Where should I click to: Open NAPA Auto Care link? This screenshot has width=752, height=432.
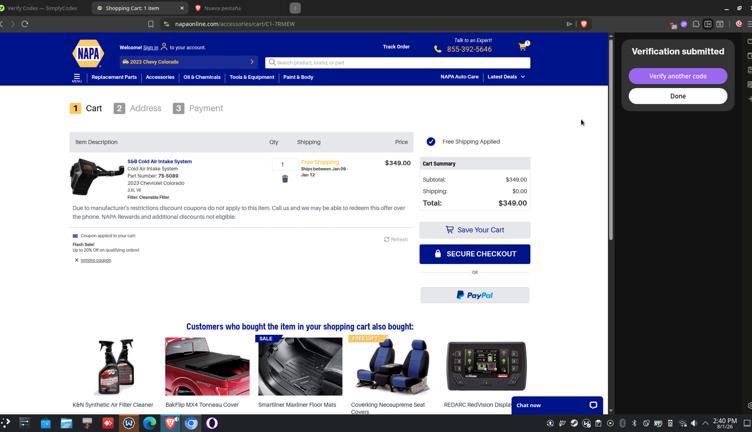pos(459,77)
